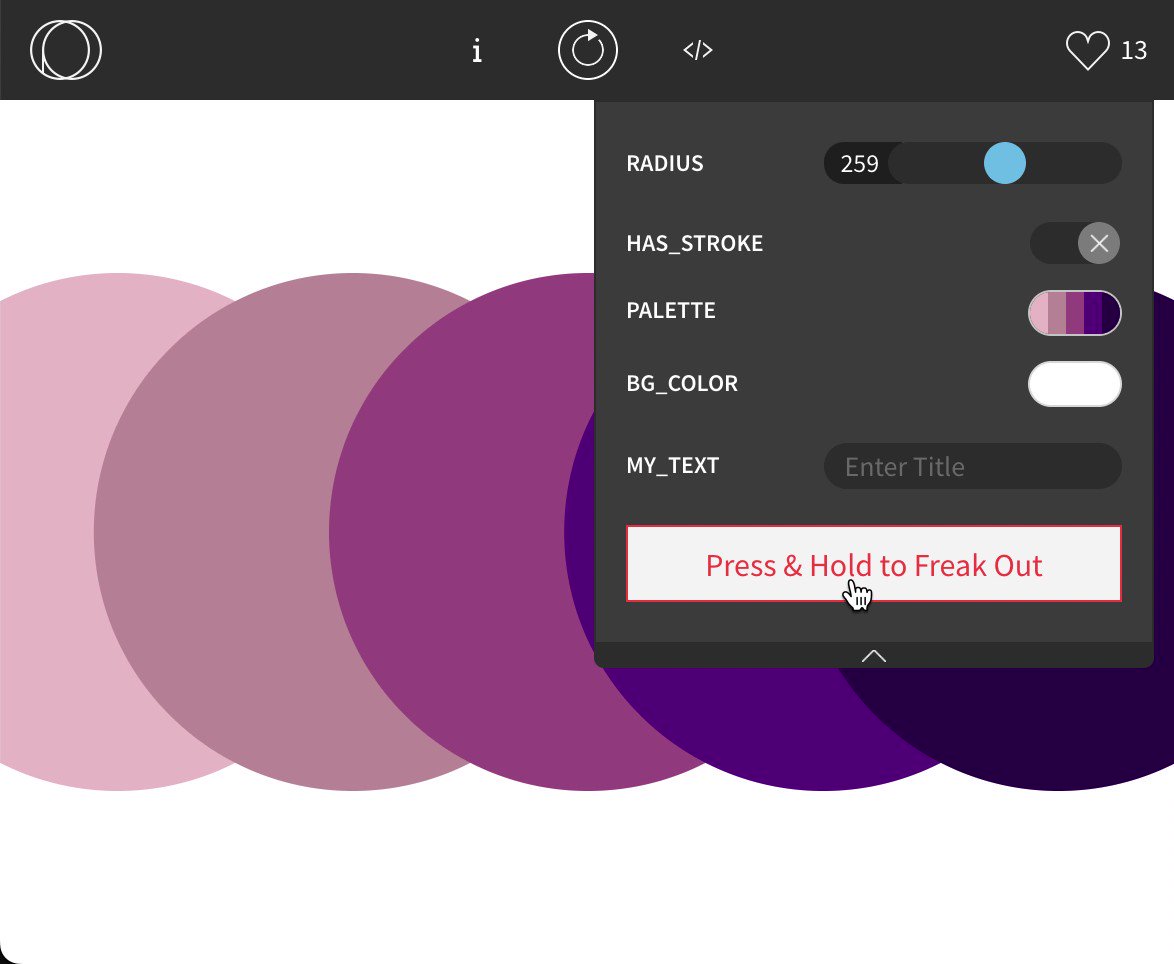The image size is (1174, 964).
Task: Open the PALETTE color selector
Action: coord(1075,312)
